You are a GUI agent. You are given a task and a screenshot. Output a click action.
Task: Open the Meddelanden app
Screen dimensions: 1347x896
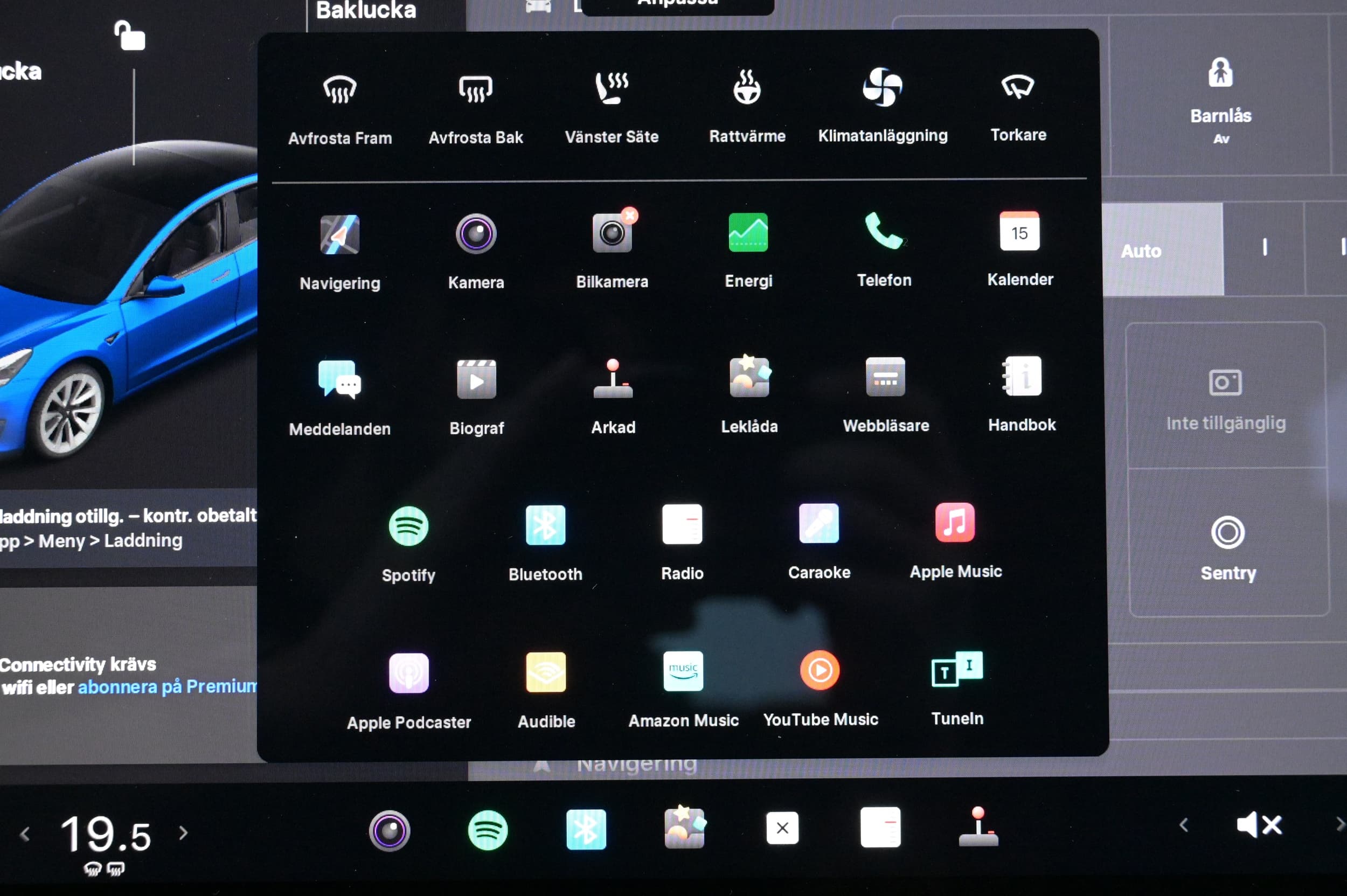(340, 397)
